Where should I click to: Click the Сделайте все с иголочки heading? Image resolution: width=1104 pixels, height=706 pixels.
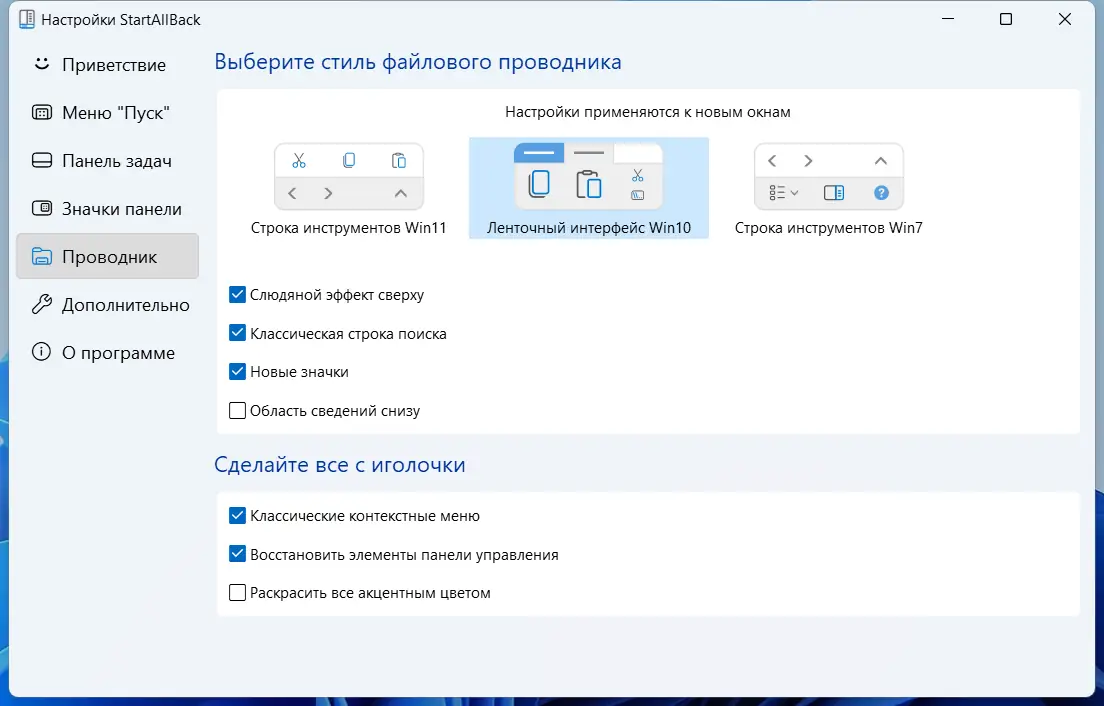click(x=339, y=465)
